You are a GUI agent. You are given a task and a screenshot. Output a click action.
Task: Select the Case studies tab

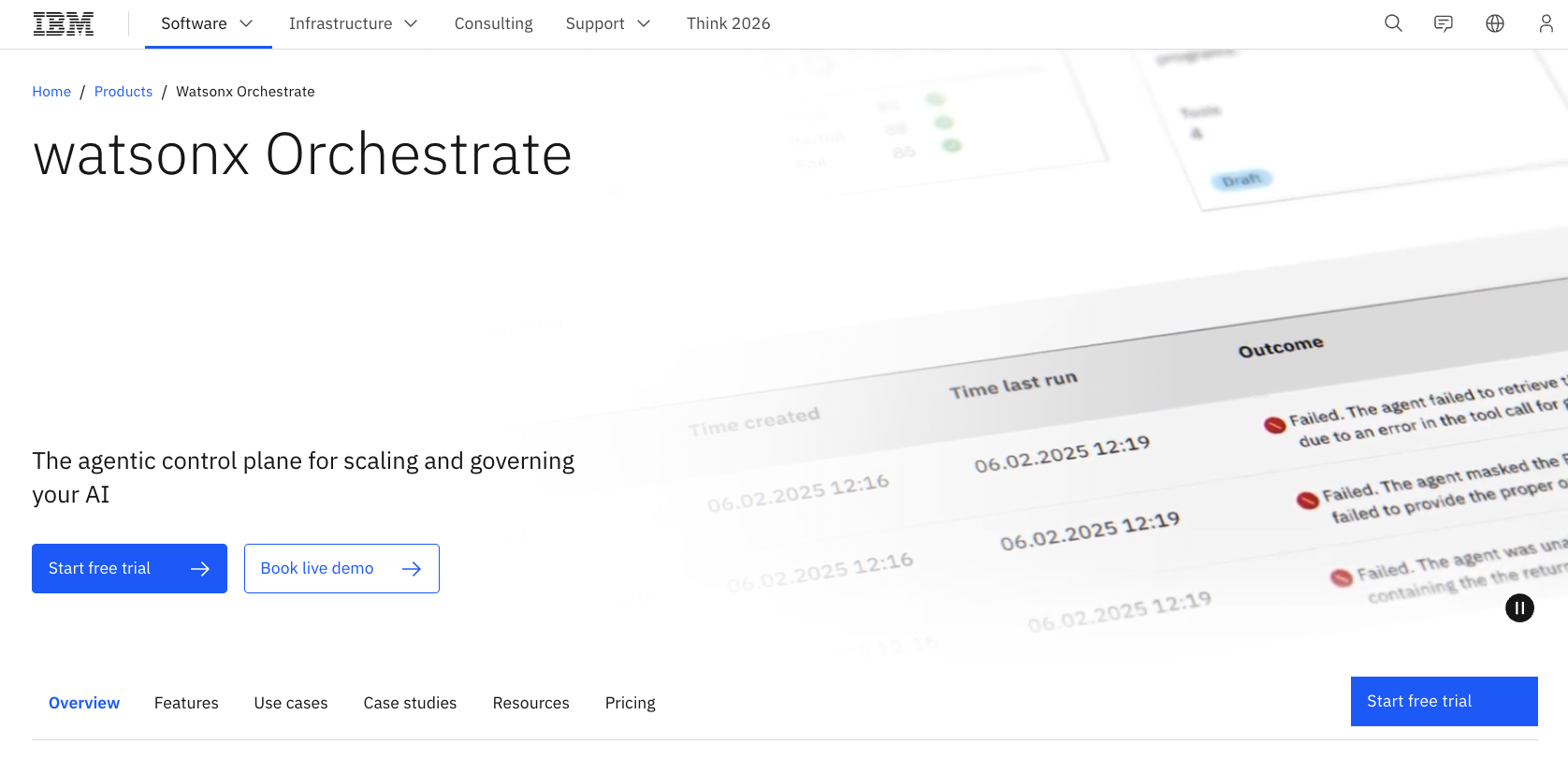[x=410, y=703]
